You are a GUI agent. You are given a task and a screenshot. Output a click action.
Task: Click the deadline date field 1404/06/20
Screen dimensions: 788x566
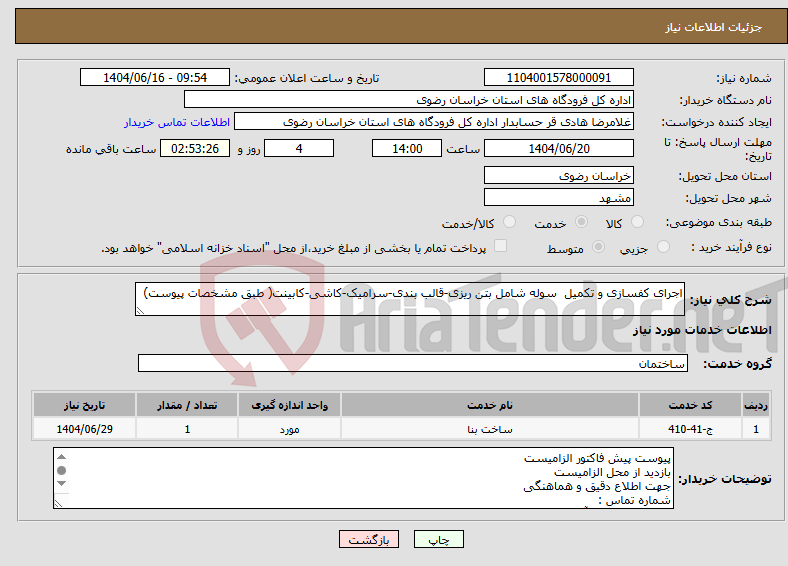pos(559,148)
